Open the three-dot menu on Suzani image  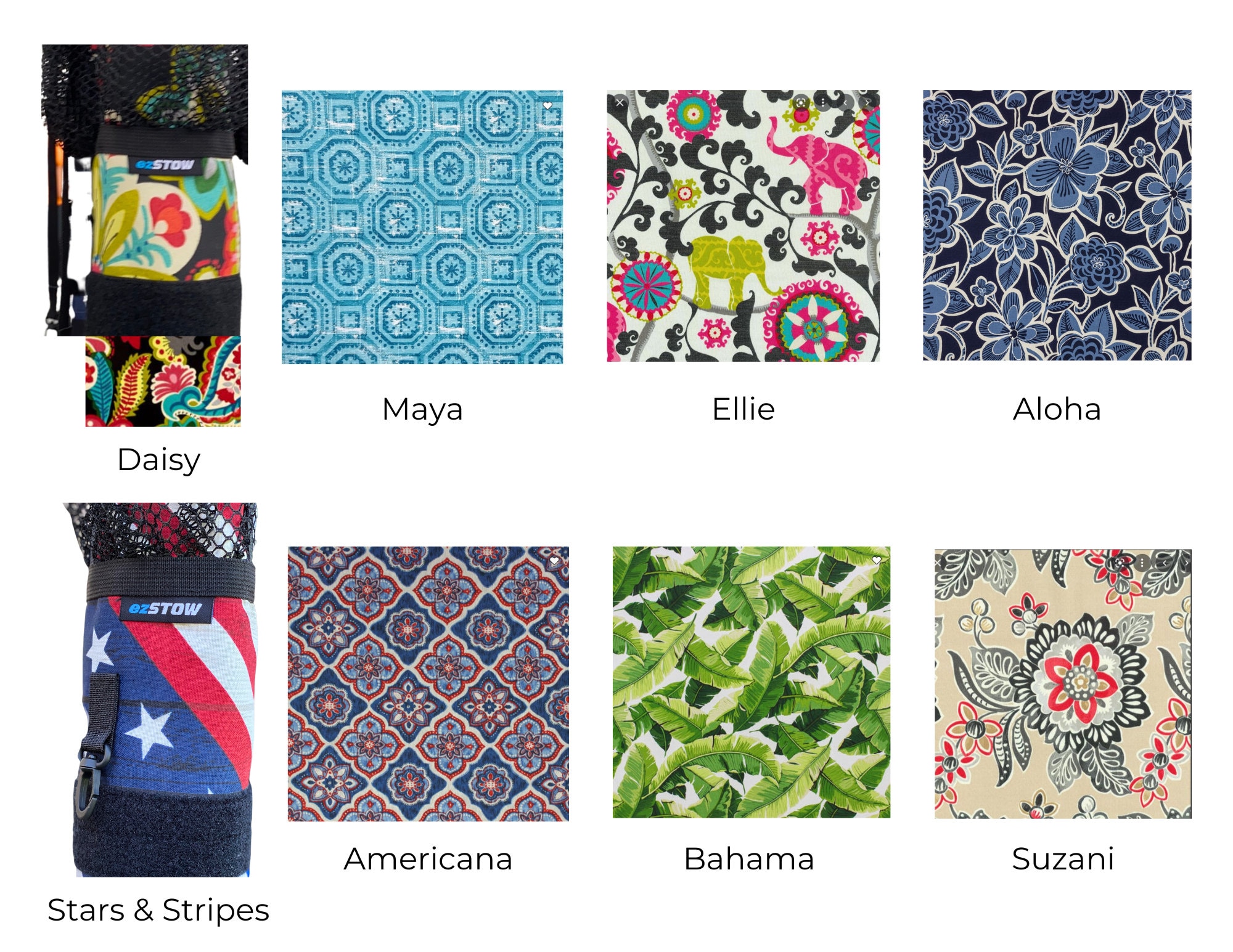(1142, 563)
